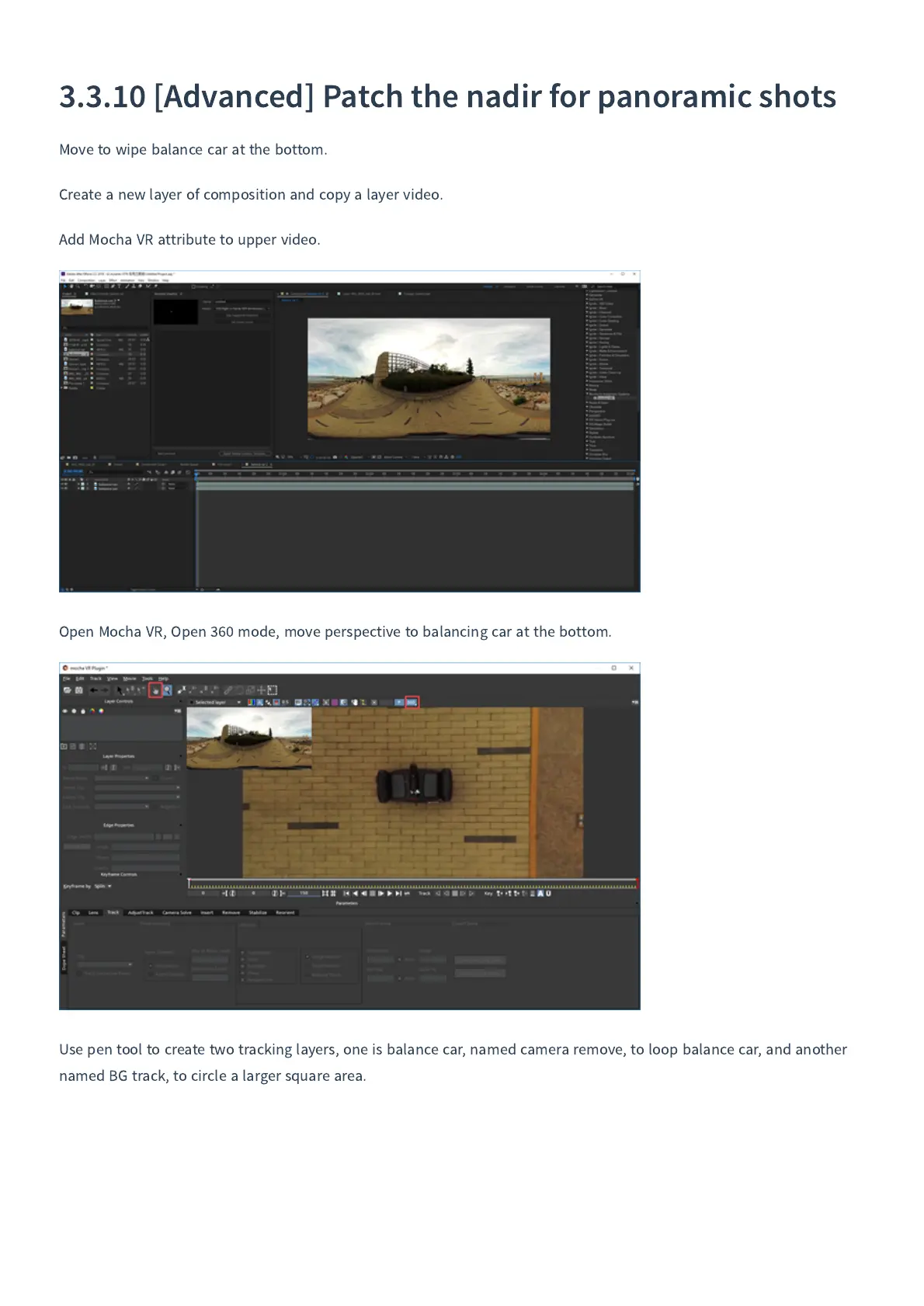Switch to the Reorient tab
924x1306 pixels.
point(285,912)
